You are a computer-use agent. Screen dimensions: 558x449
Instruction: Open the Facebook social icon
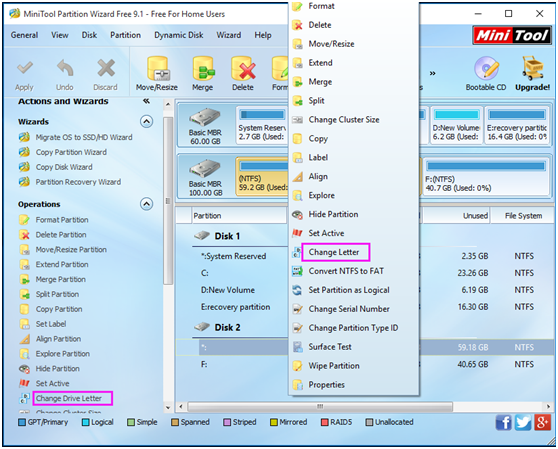tap(504, 422)
